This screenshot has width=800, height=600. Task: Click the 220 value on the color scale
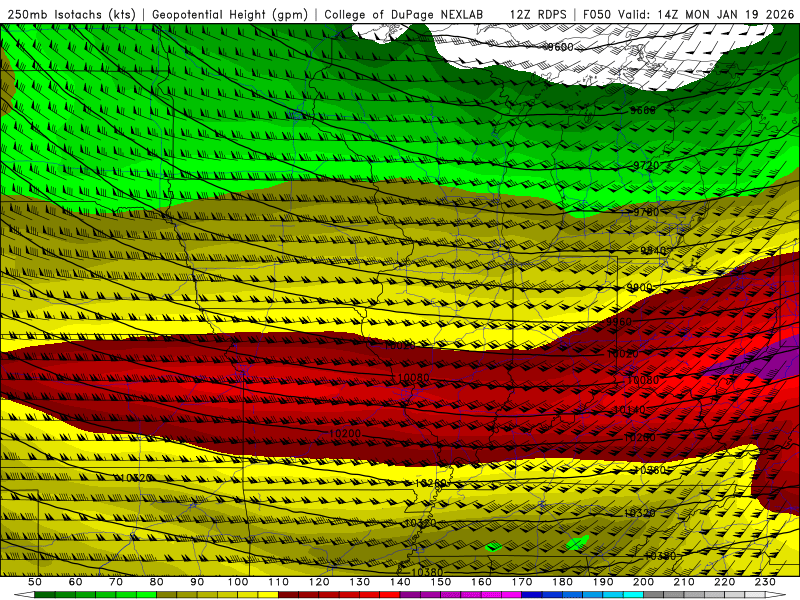(x=725, y=582)
